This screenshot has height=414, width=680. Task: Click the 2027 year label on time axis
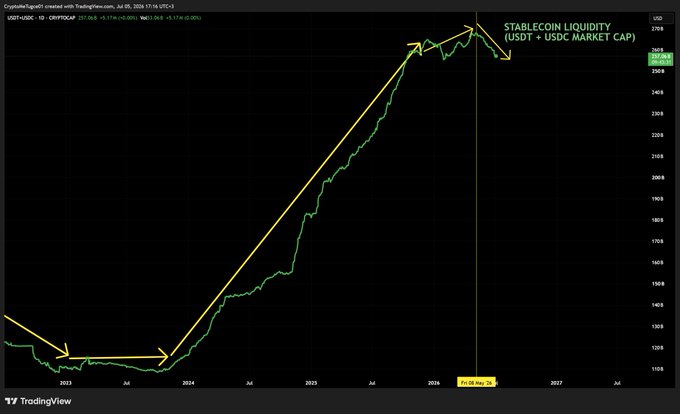pyautogui.click(x=556, y=383)
